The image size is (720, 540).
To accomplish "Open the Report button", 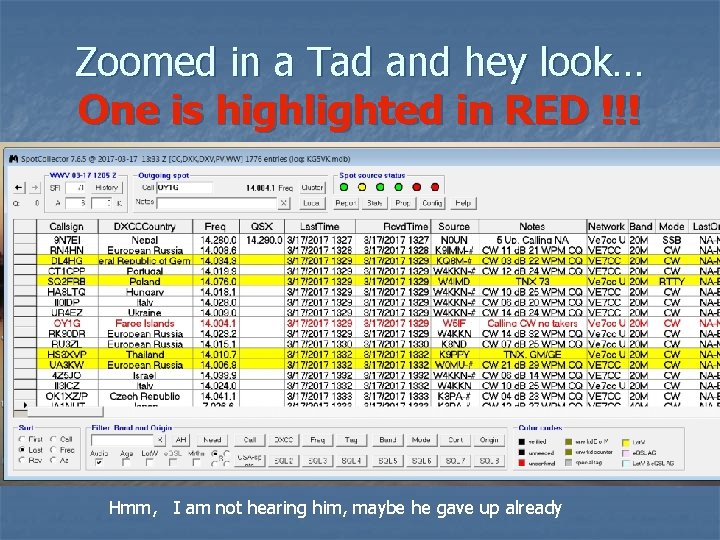I will [346, 203].
